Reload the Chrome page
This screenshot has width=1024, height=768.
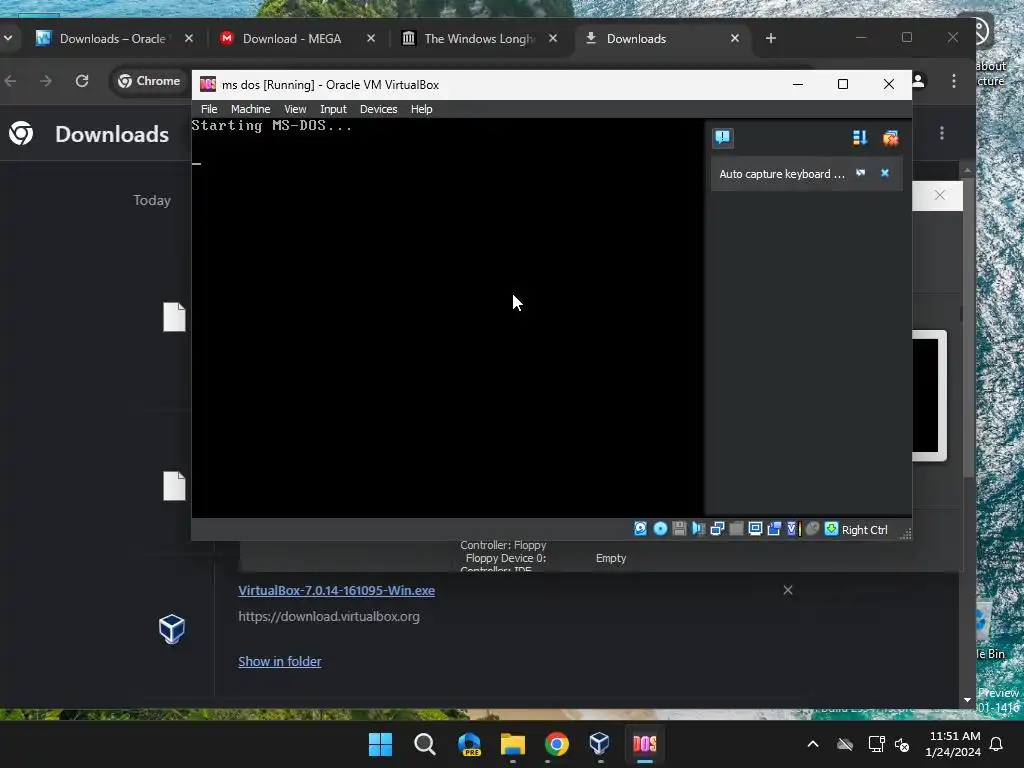pos(82,81)
